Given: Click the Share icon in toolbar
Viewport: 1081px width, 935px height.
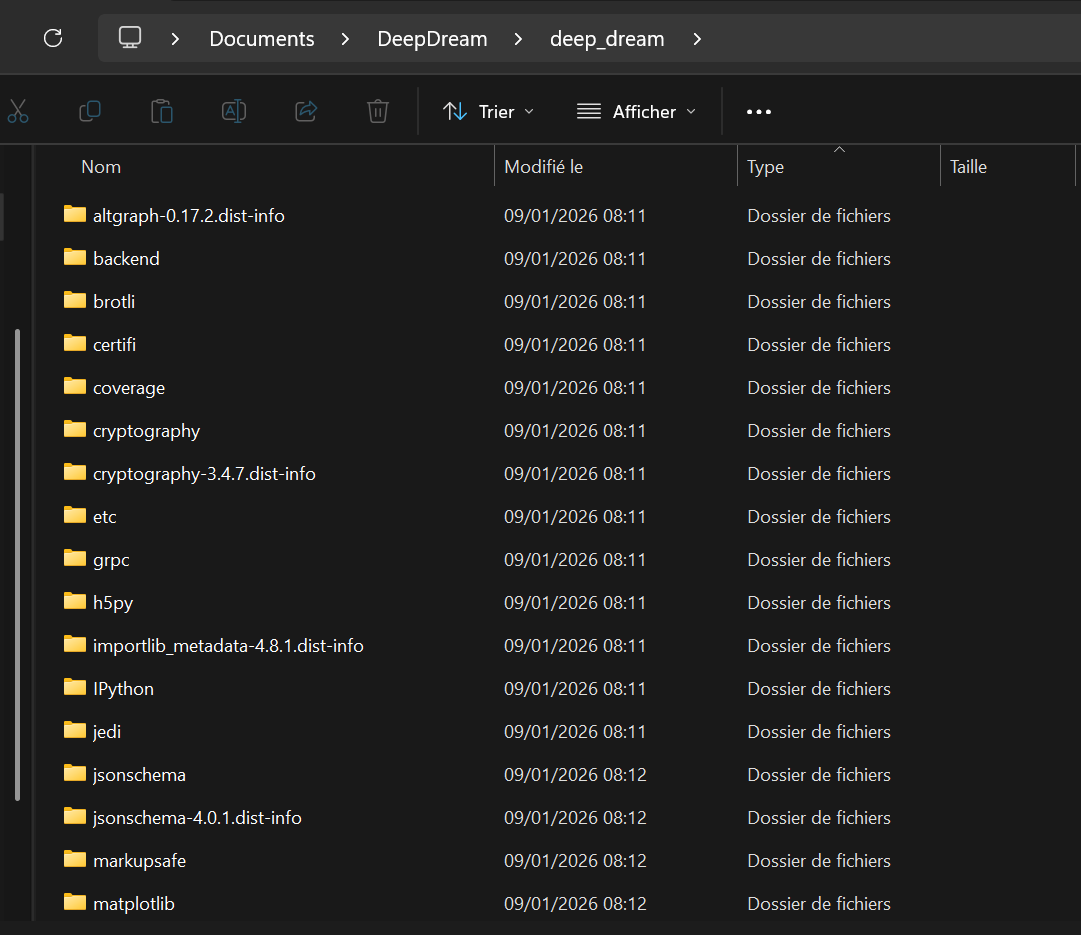Looking at the screenshot, I should (x=306, y=111).
